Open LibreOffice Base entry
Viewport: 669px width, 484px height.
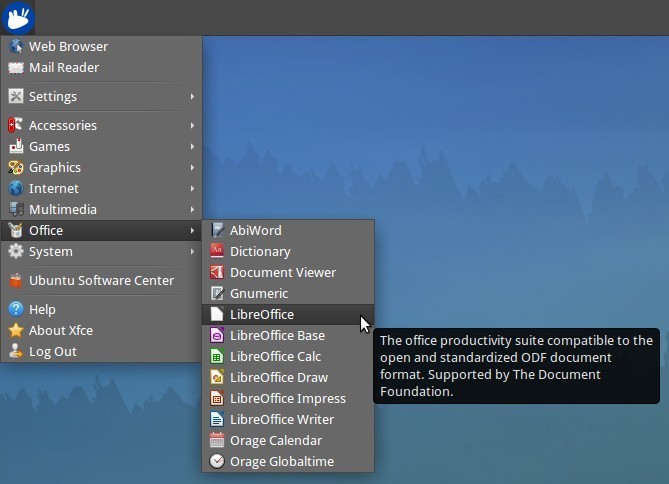(288, 335)
